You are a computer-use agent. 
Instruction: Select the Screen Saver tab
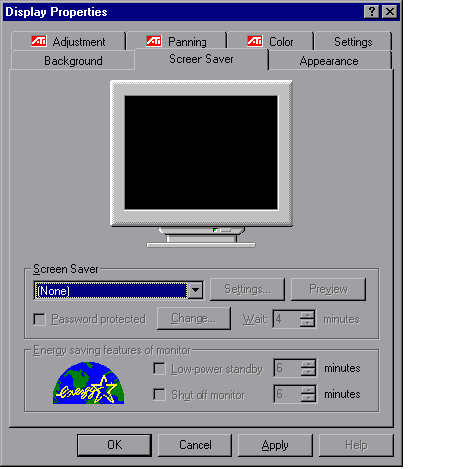(x=201, y=59)
